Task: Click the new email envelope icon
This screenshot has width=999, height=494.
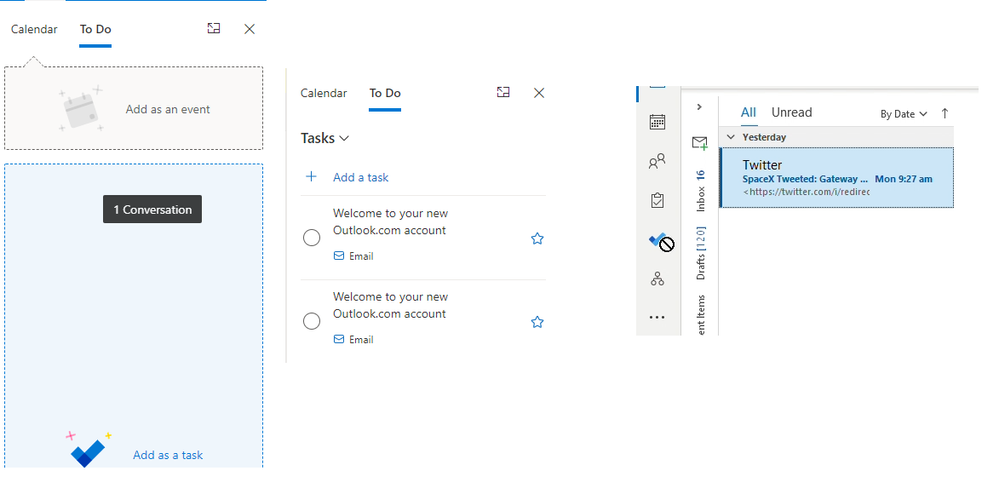Action: 700,143
